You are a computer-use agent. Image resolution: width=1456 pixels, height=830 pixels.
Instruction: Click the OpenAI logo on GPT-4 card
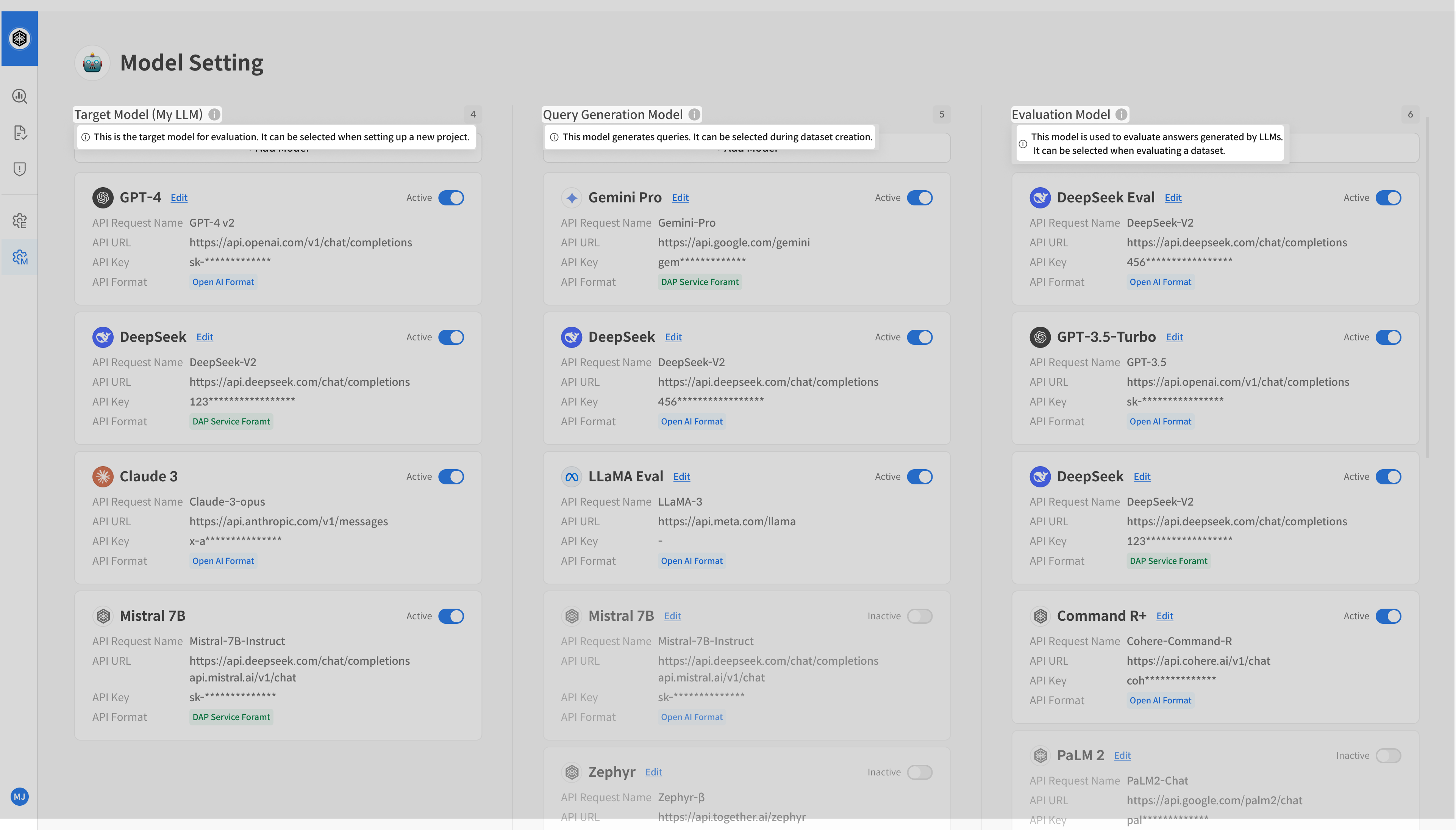[103, 198]
